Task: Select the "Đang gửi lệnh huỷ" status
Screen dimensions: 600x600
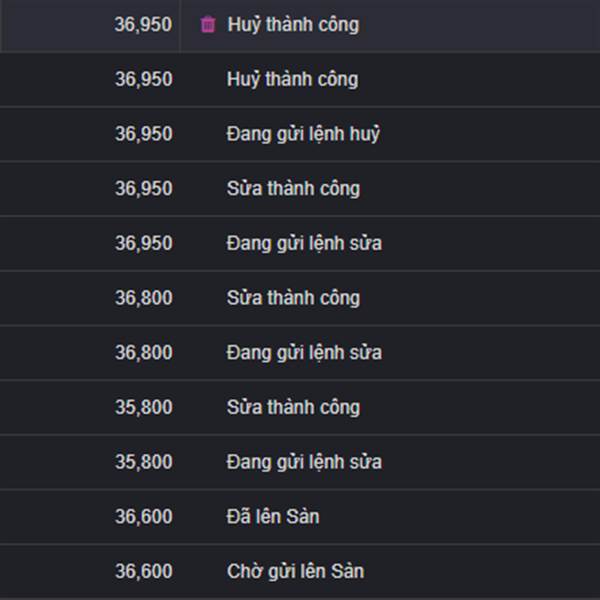Action: (x=303, y=134)
